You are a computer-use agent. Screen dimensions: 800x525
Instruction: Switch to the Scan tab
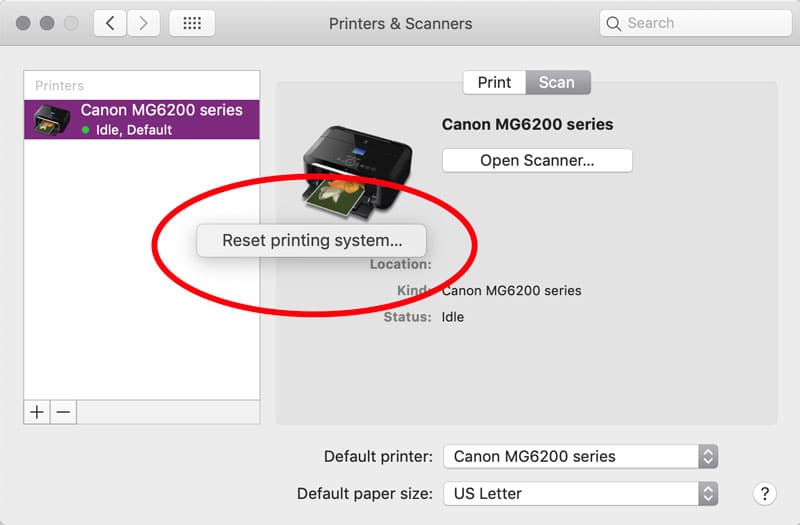(557, 82)
